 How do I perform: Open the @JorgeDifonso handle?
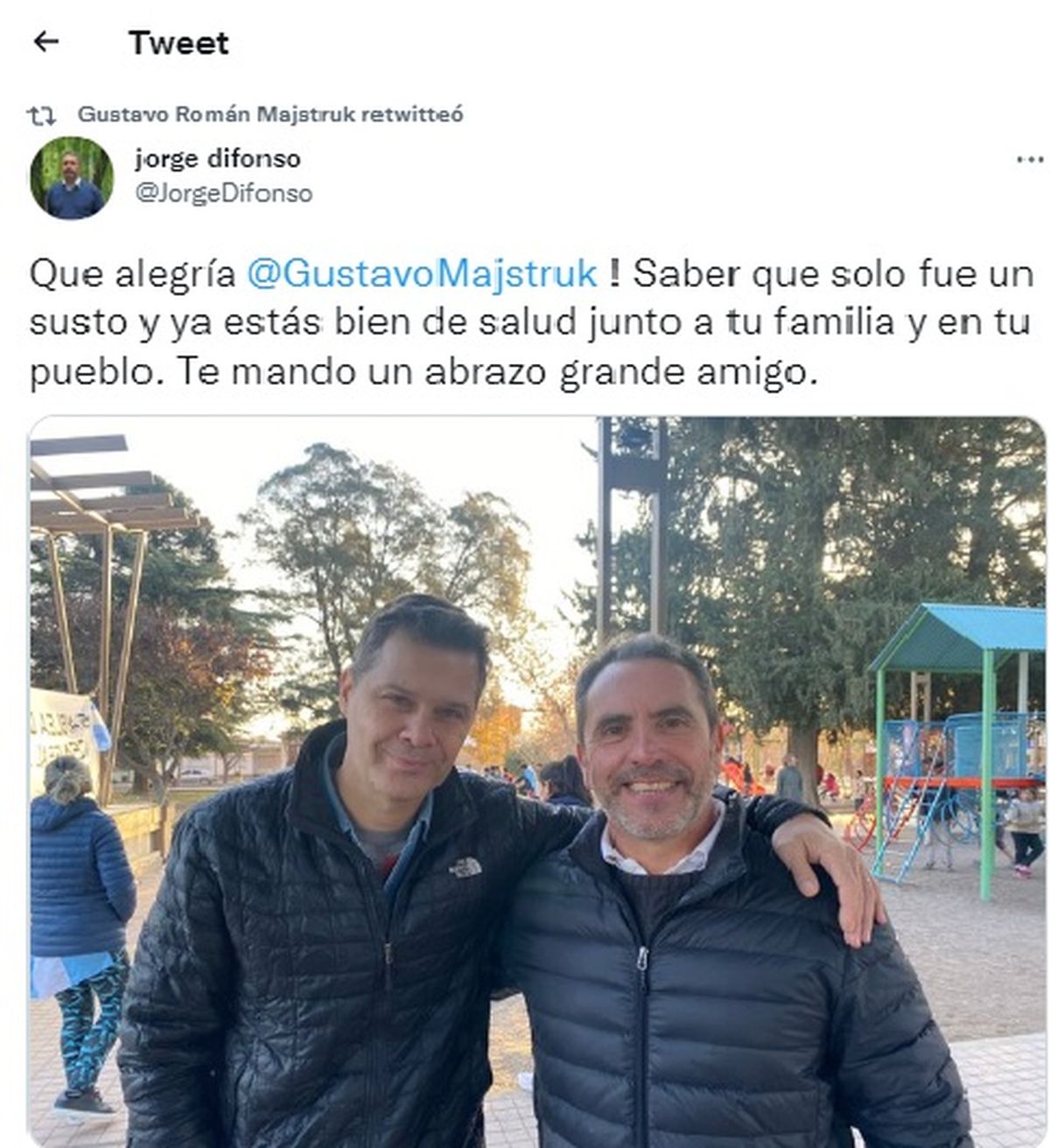[x=223, y=192]
